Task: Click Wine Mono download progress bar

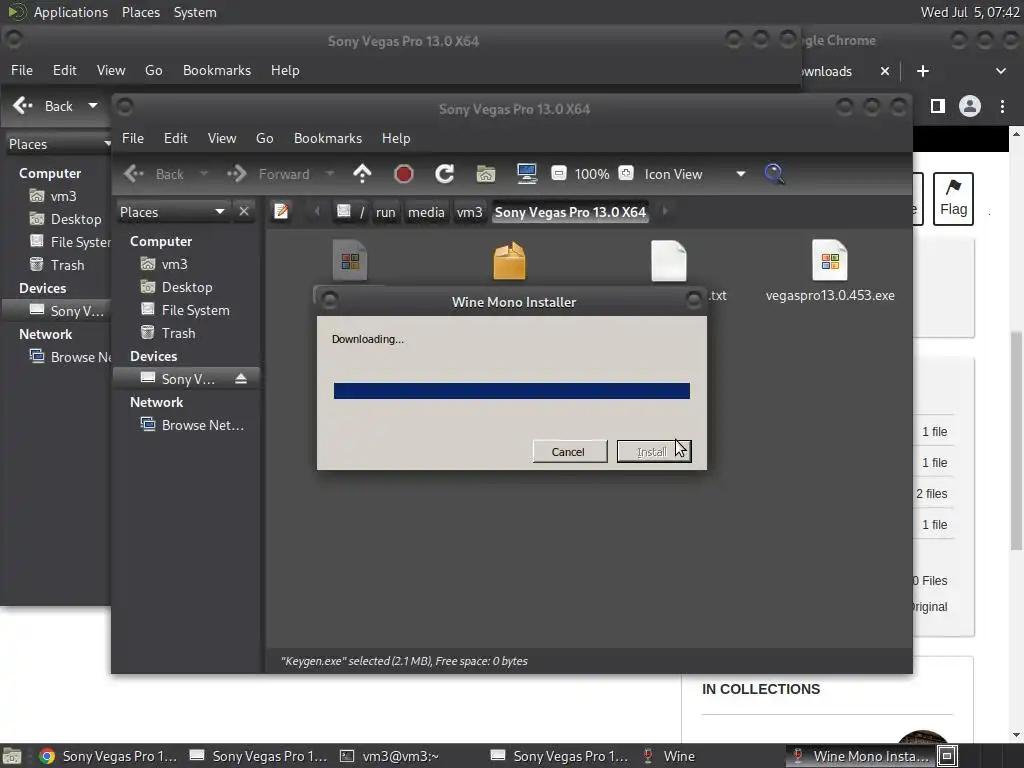Action: click(x=511, y=391)
